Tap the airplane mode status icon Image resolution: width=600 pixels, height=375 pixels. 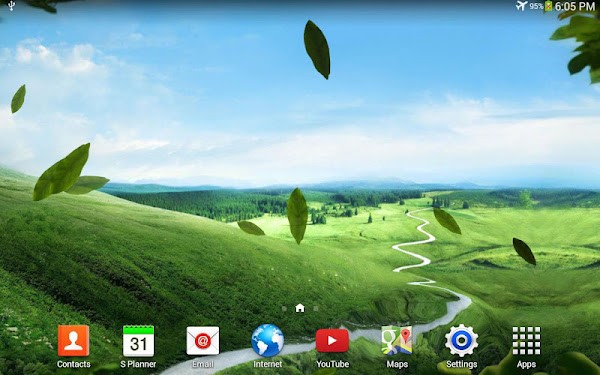pyautogui.click(x=521, y=6)
